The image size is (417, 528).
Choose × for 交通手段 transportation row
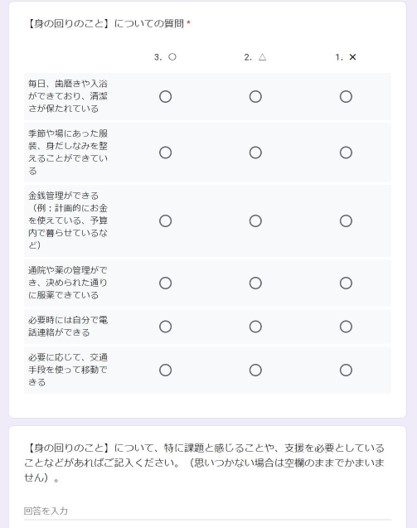[x=346, y=370]
